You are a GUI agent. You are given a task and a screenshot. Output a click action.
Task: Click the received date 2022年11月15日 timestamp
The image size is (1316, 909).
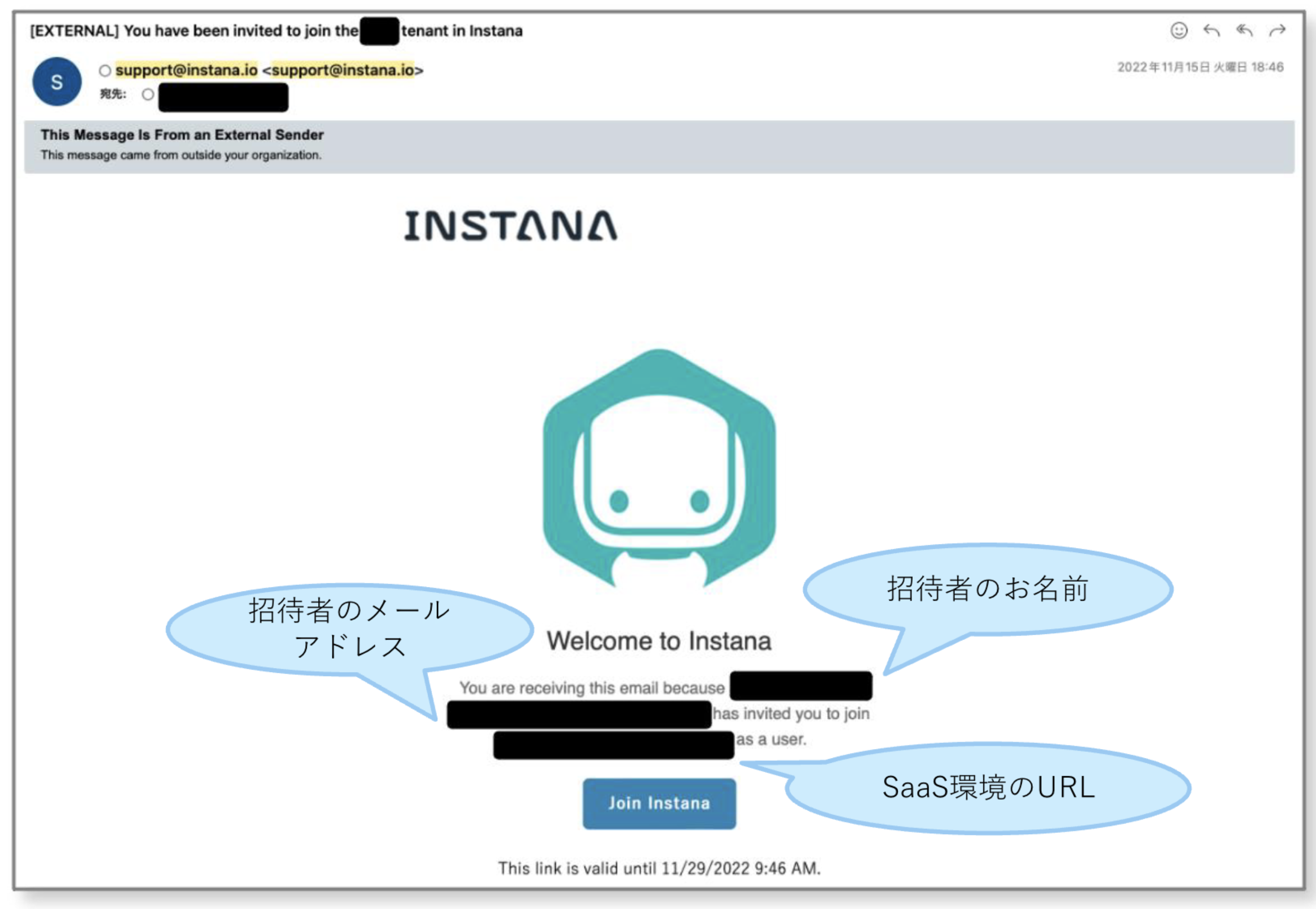(1200, 67)
